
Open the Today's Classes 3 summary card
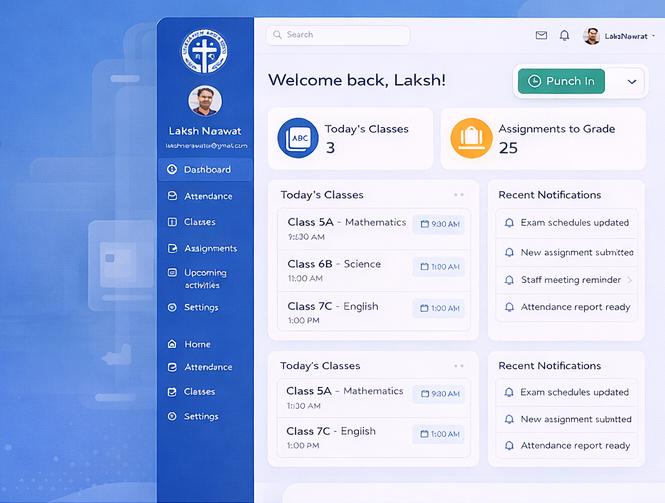coord(351,138)
